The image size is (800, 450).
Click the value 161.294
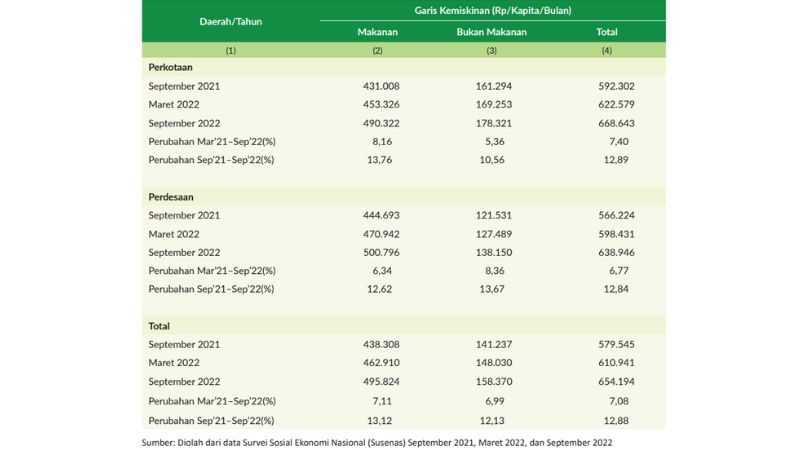494,86
